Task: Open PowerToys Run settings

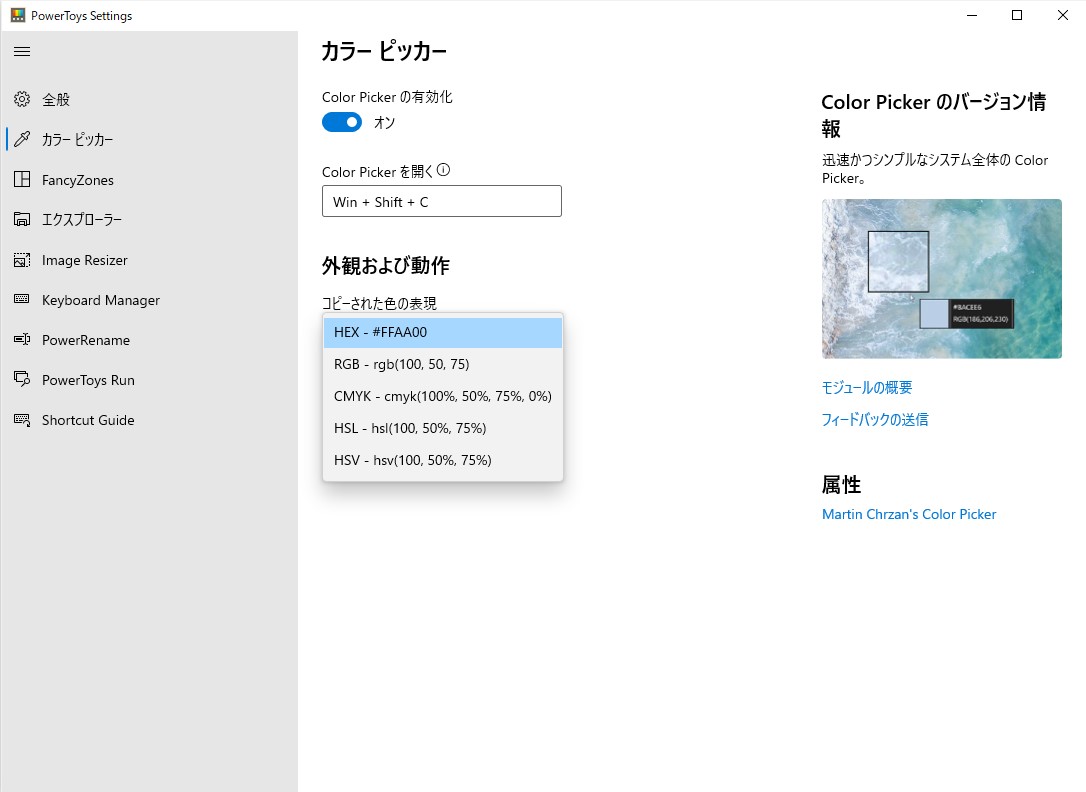Action: point(22,379)
